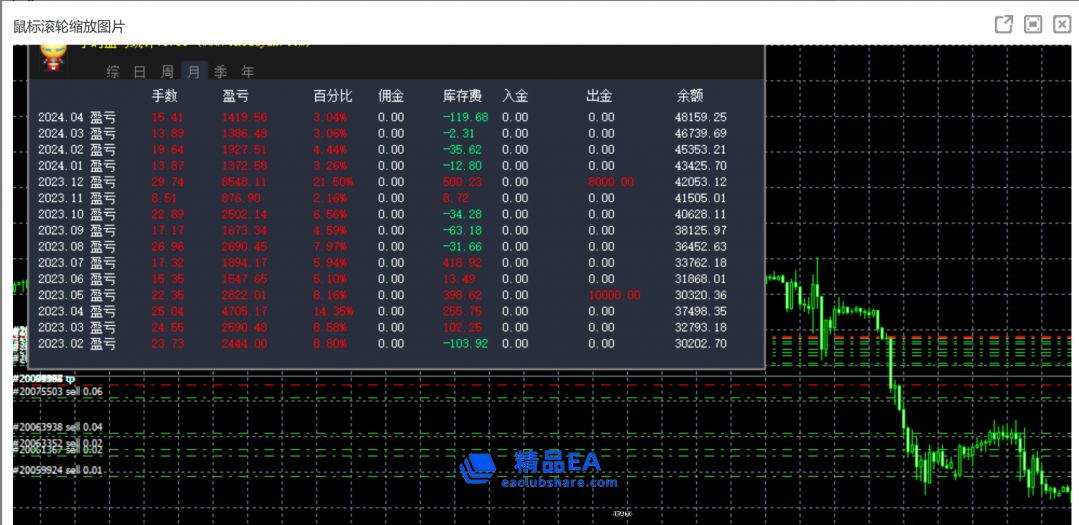
Task: Switch to the 综 summary tab
Action: point(113,72)
